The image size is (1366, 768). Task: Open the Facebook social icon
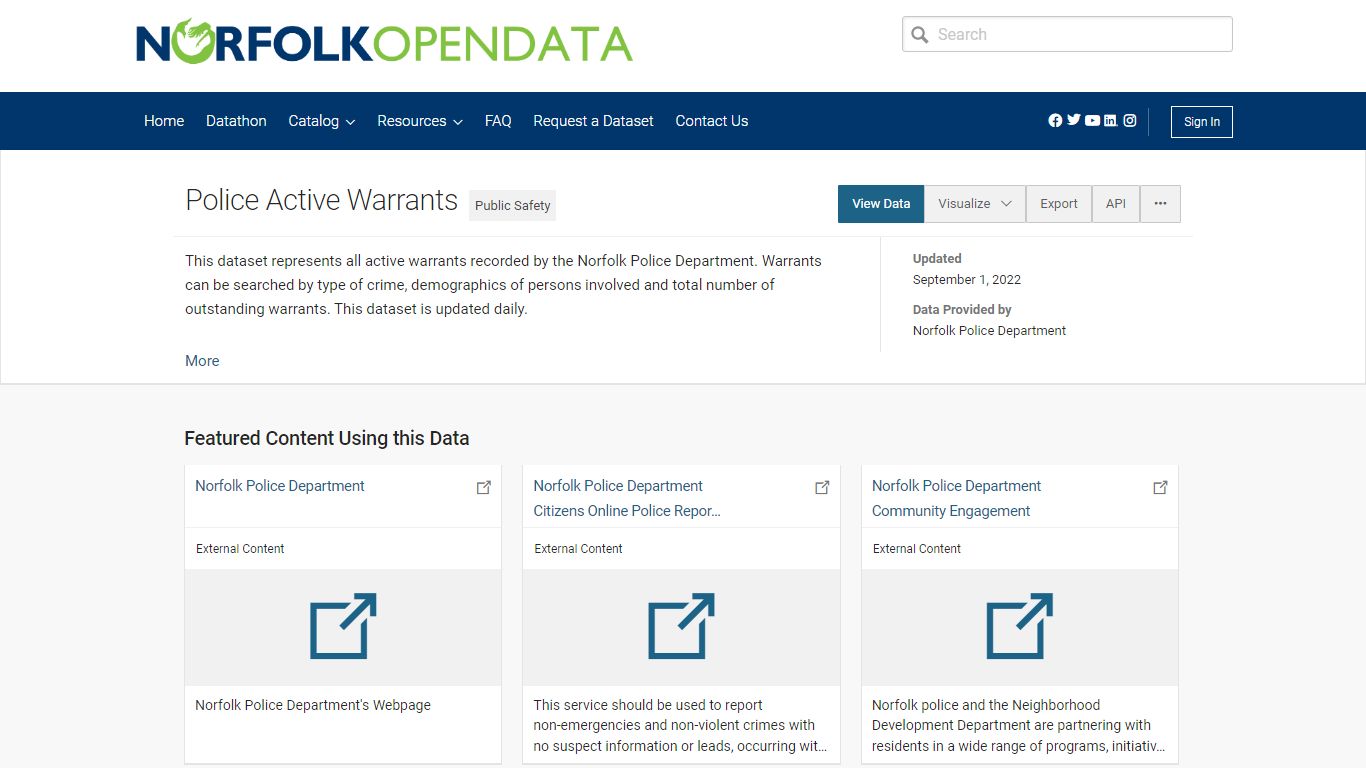pos(1055,120)
